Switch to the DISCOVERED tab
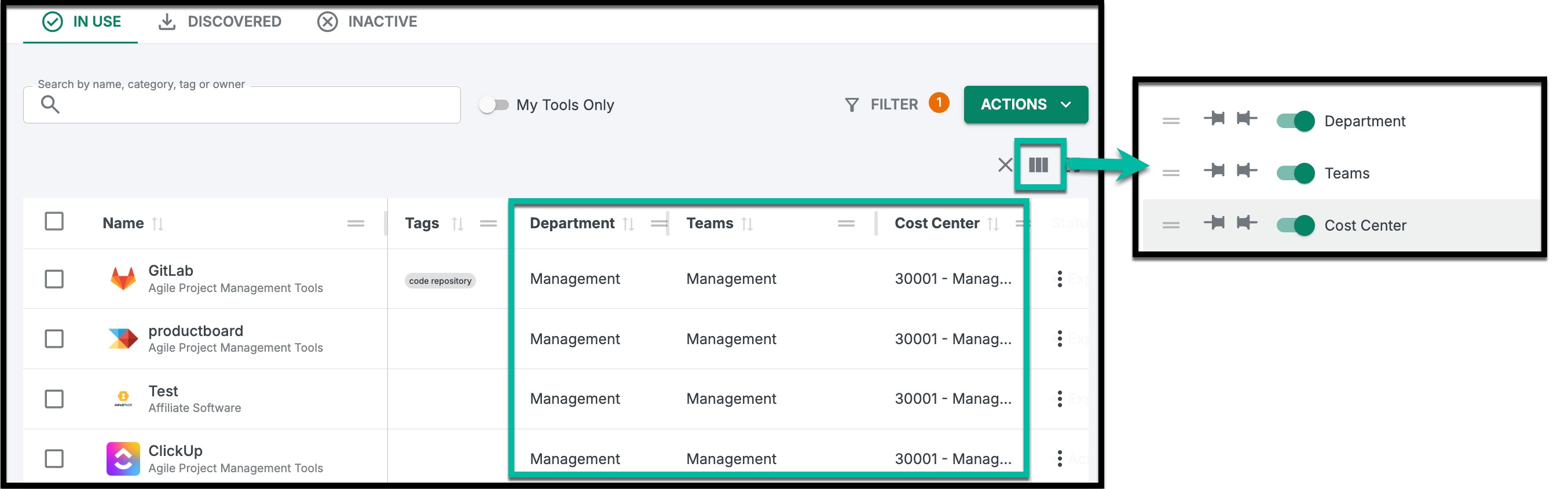 (x=219, y=22)
